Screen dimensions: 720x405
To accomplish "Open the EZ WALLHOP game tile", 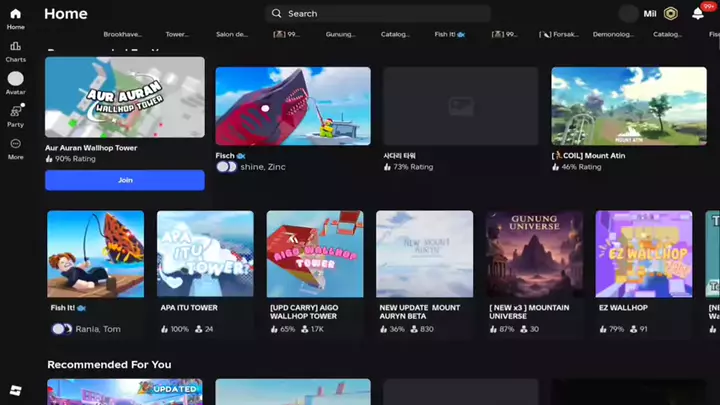I will pos(643,254).
